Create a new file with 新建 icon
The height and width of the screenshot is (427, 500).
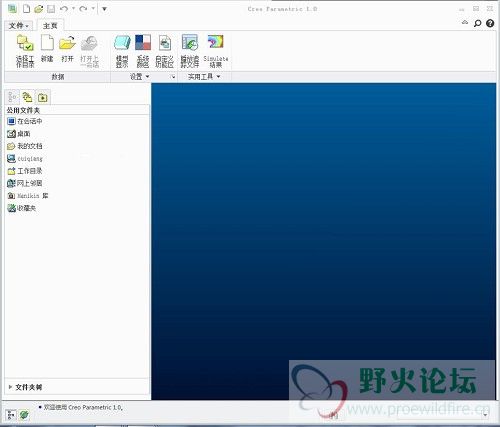point(47,49)
